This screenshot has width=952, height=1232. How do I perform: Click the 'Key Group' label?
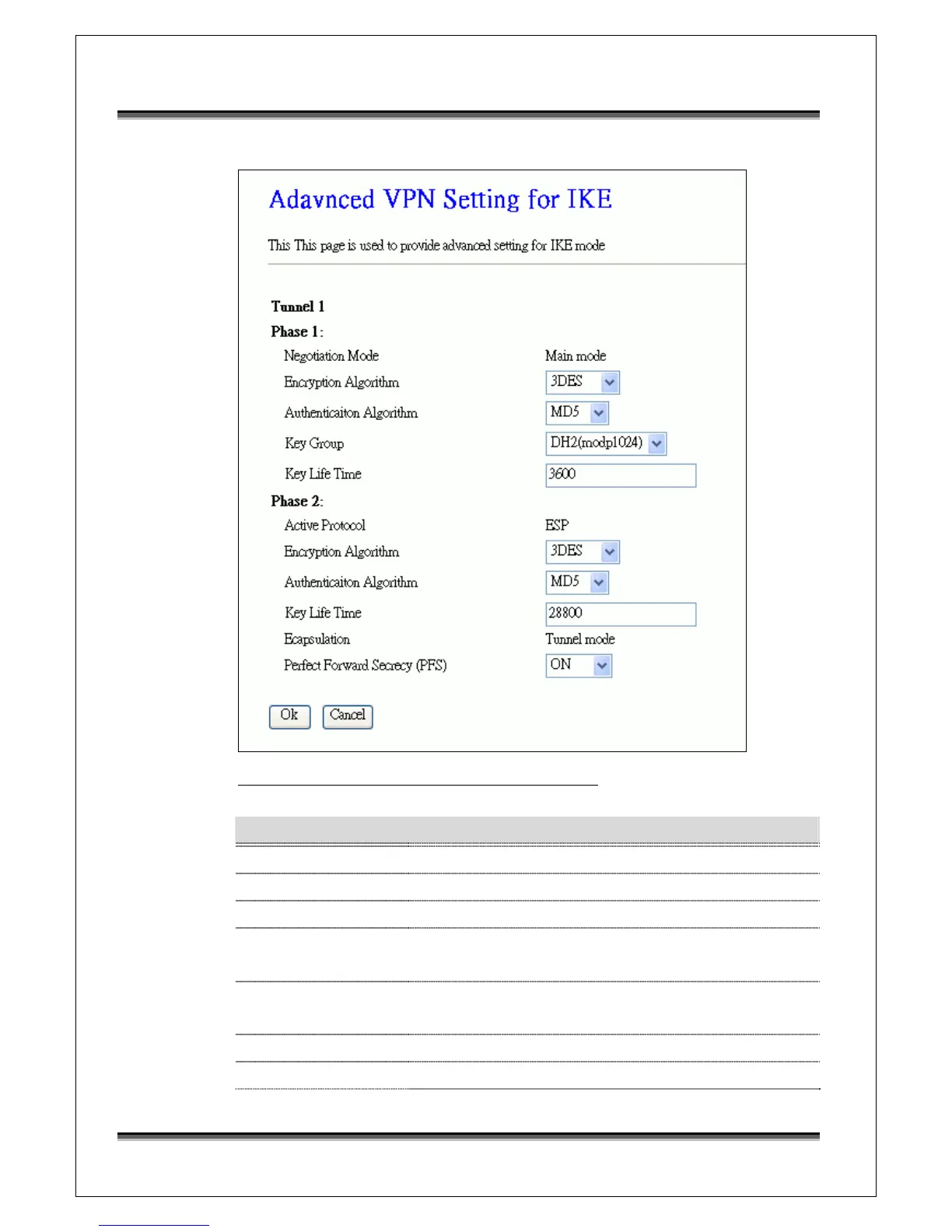point(314,443)
